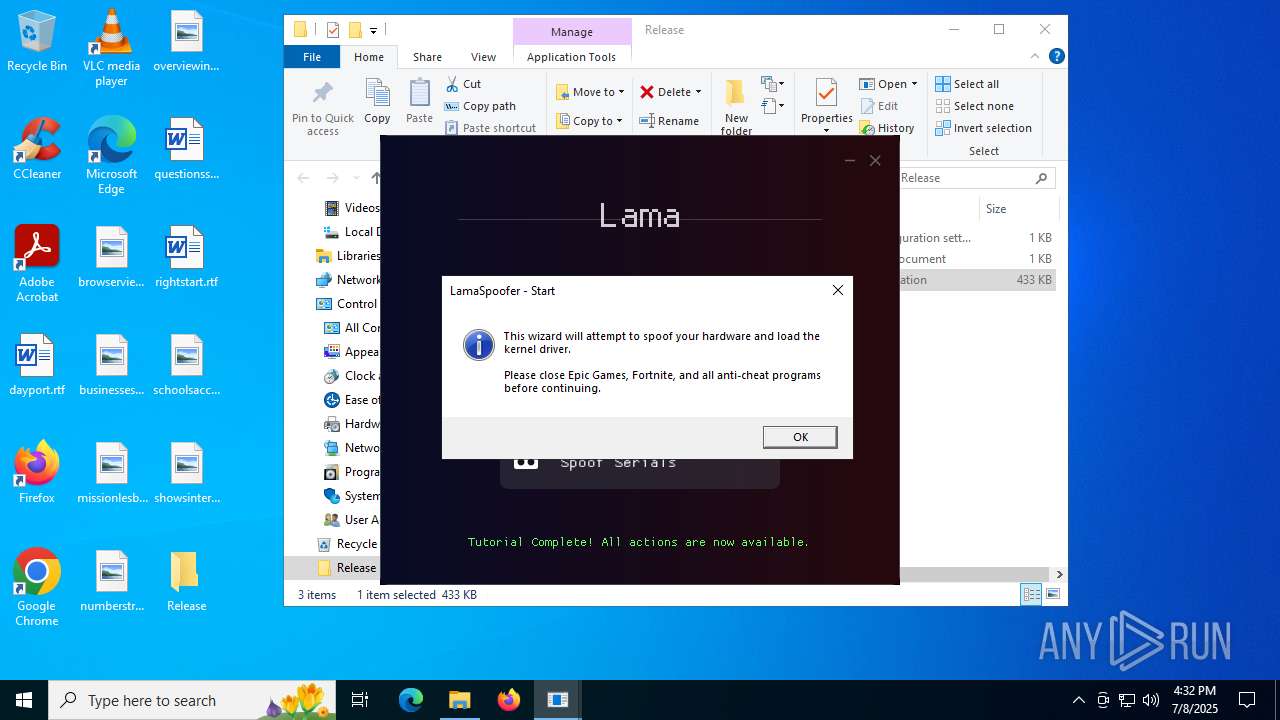Click Copy path in the ribbon
Image resolution: width=1280 pixels, height=720 pixels.
(x=480, y=106)
